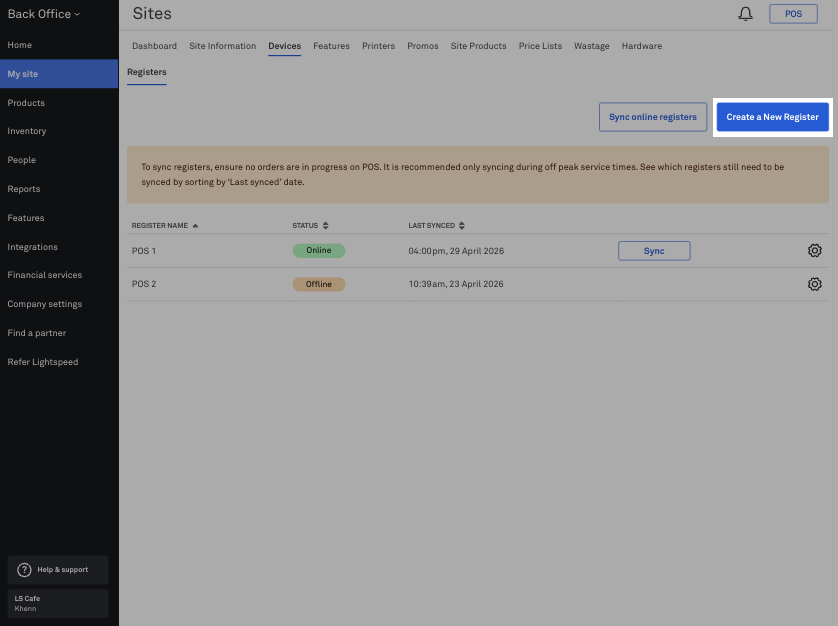Viewport: 838px width, 626px height.
Task: Click the sync registers warning banner
Action: 478,175
